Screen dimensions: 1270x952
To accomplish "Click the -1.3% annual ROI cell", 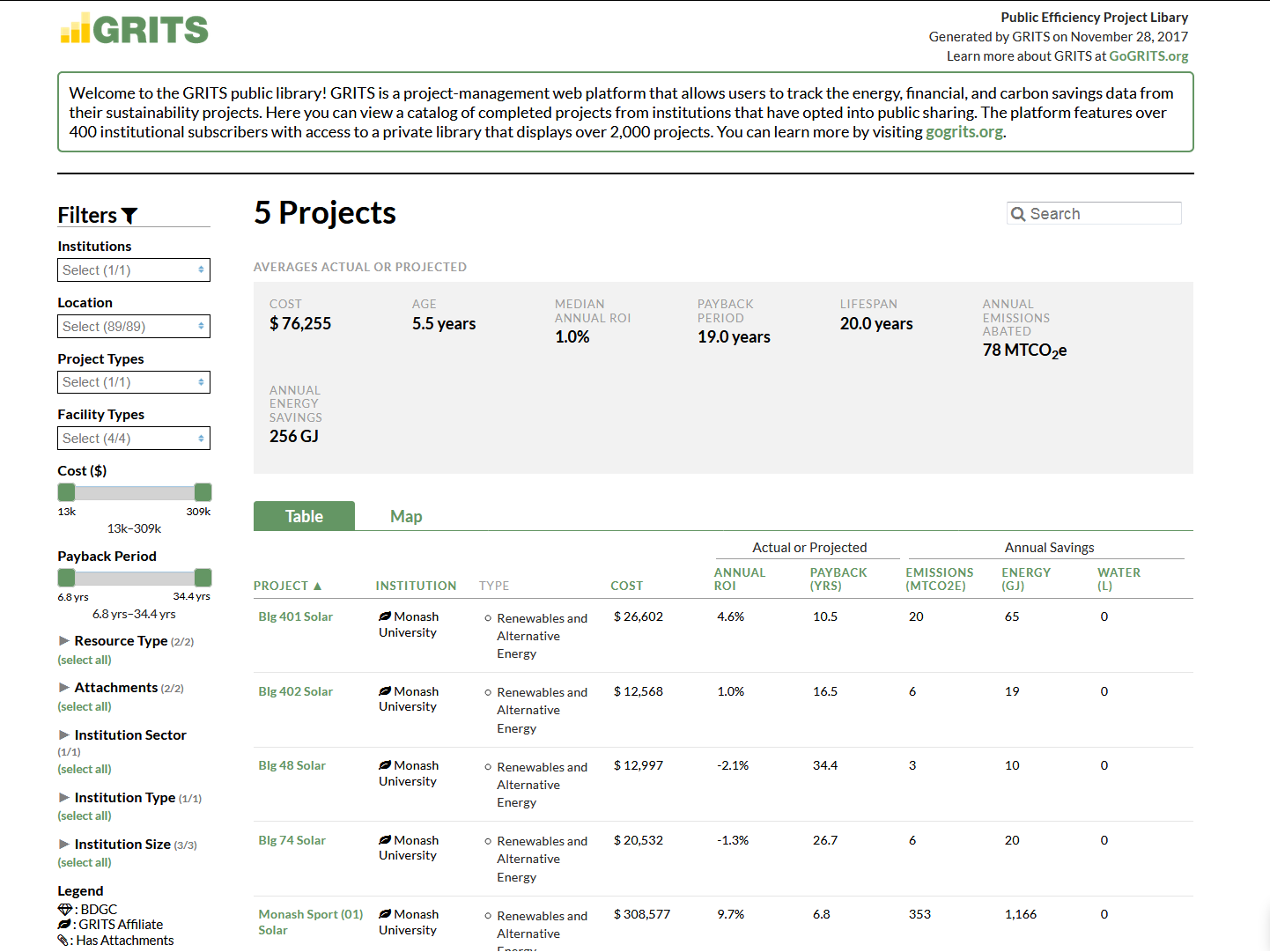I will pos(733,840).
